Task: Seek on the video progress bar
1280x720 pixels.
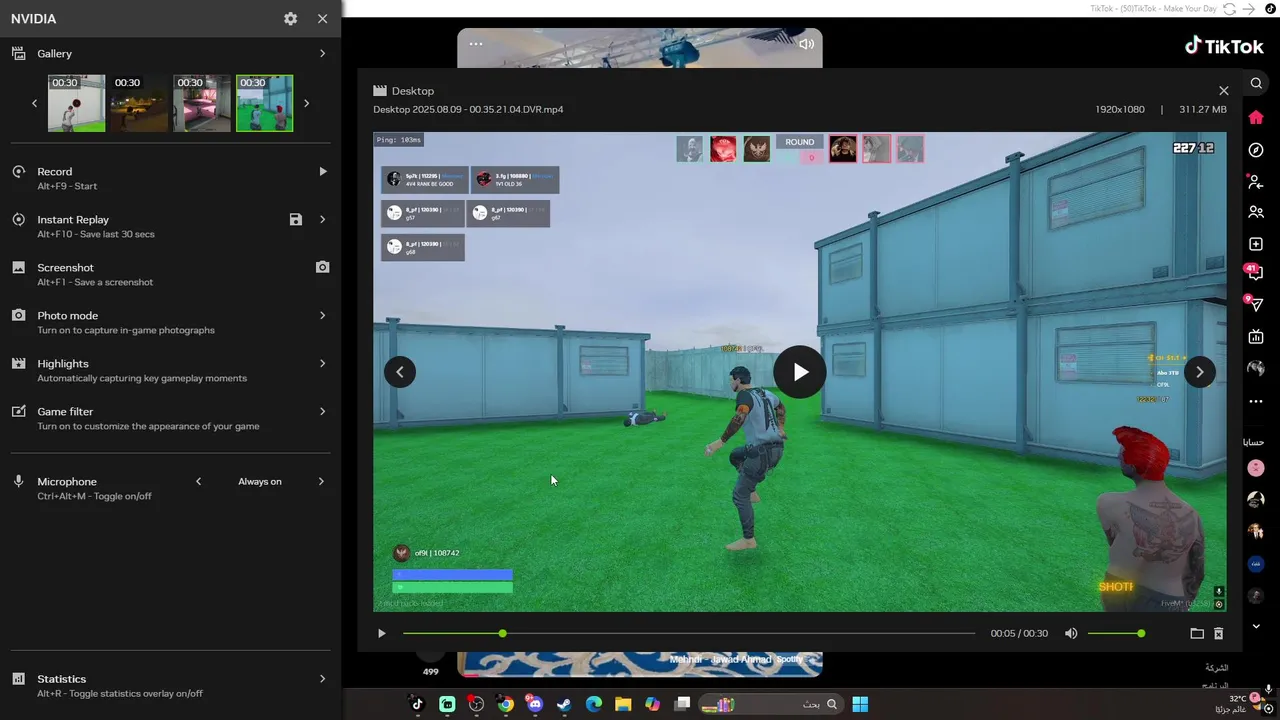Action: tap(689, 633)
